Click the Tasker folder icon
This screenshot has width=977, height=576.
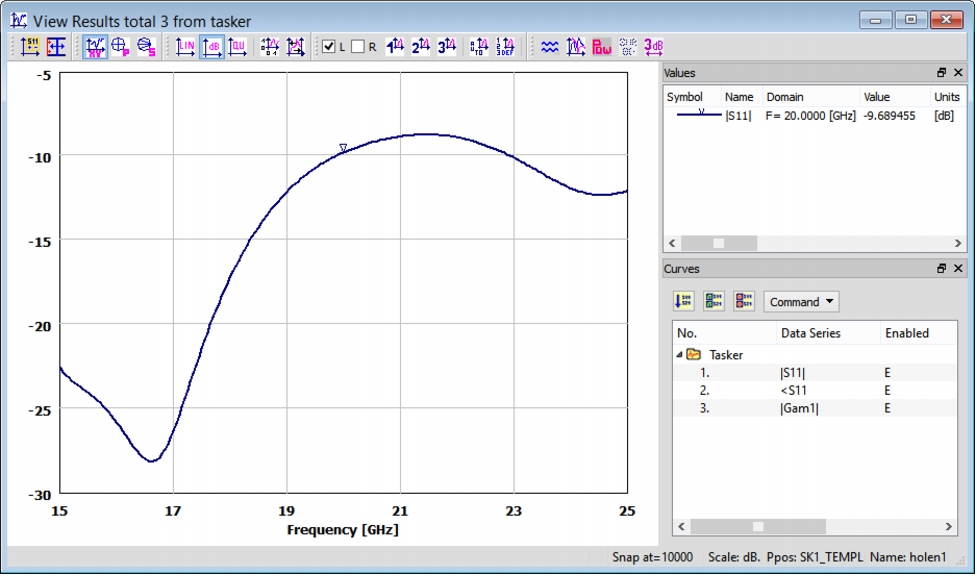693,355
